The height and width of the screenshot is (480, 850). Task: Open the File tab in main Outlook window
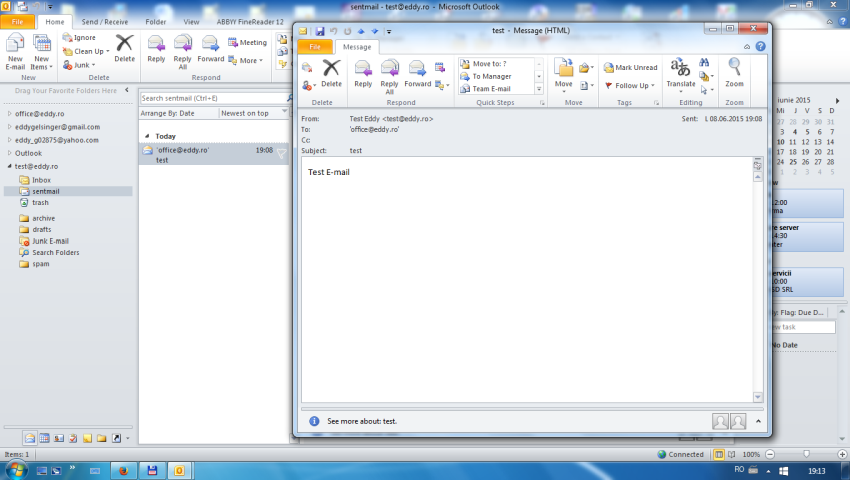(x=17, y=22)
